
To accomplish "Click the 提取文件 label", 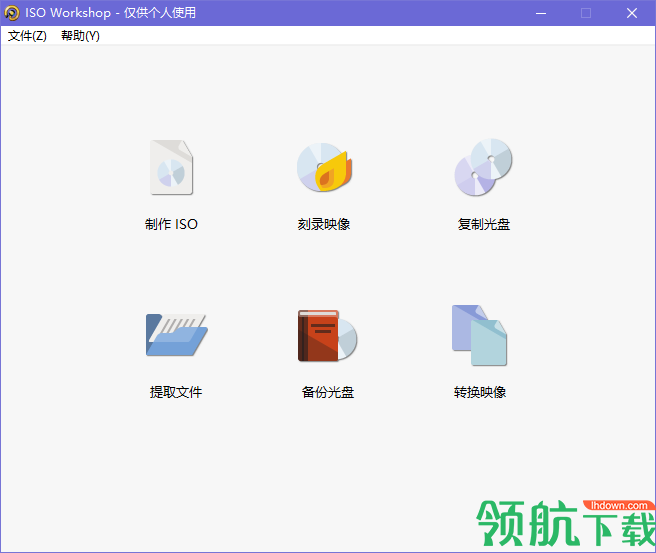I will click(x=176, y=392).
